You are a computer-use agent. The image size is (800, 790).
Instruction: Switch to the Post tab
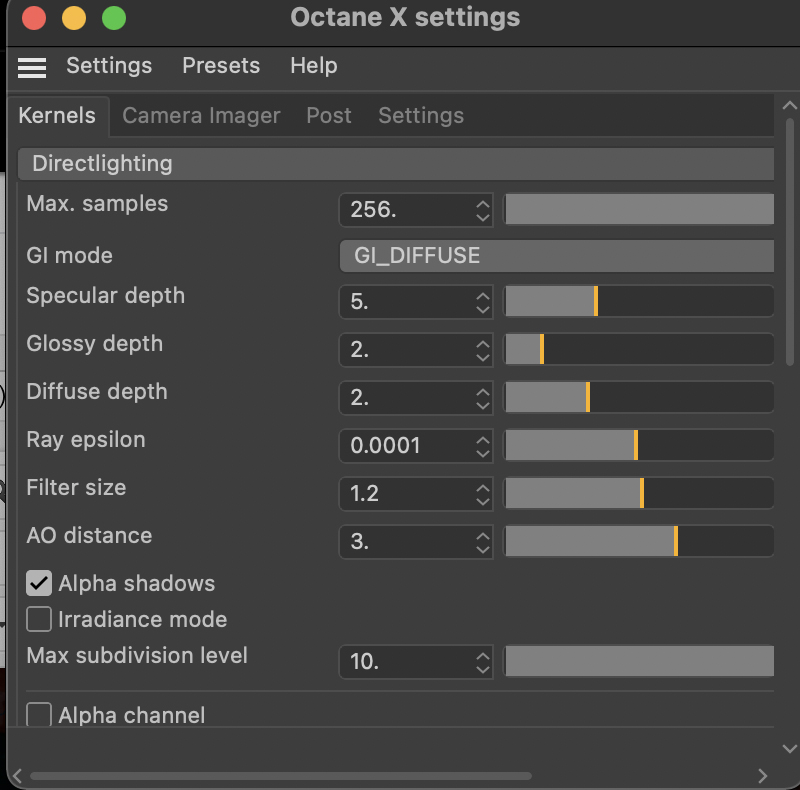[x=329, y=116]
